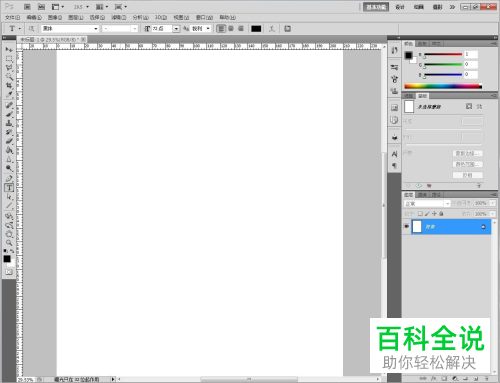Open the 窗口 (Window) menu
The image size is (500, 383).
pos(204,17)
